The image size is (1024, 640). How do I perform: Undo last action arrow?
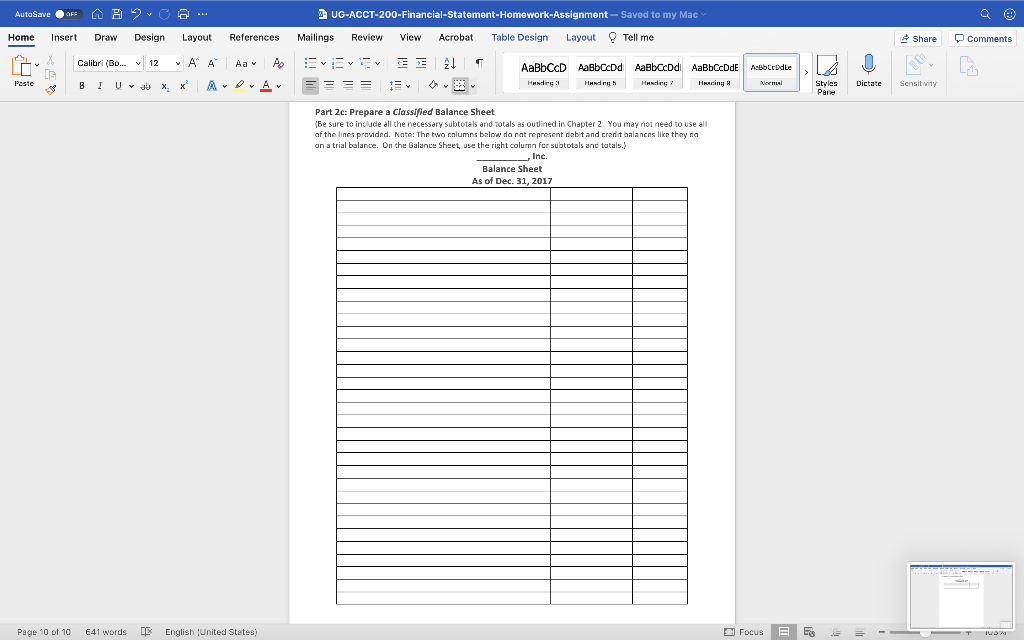tap(136, 14)
